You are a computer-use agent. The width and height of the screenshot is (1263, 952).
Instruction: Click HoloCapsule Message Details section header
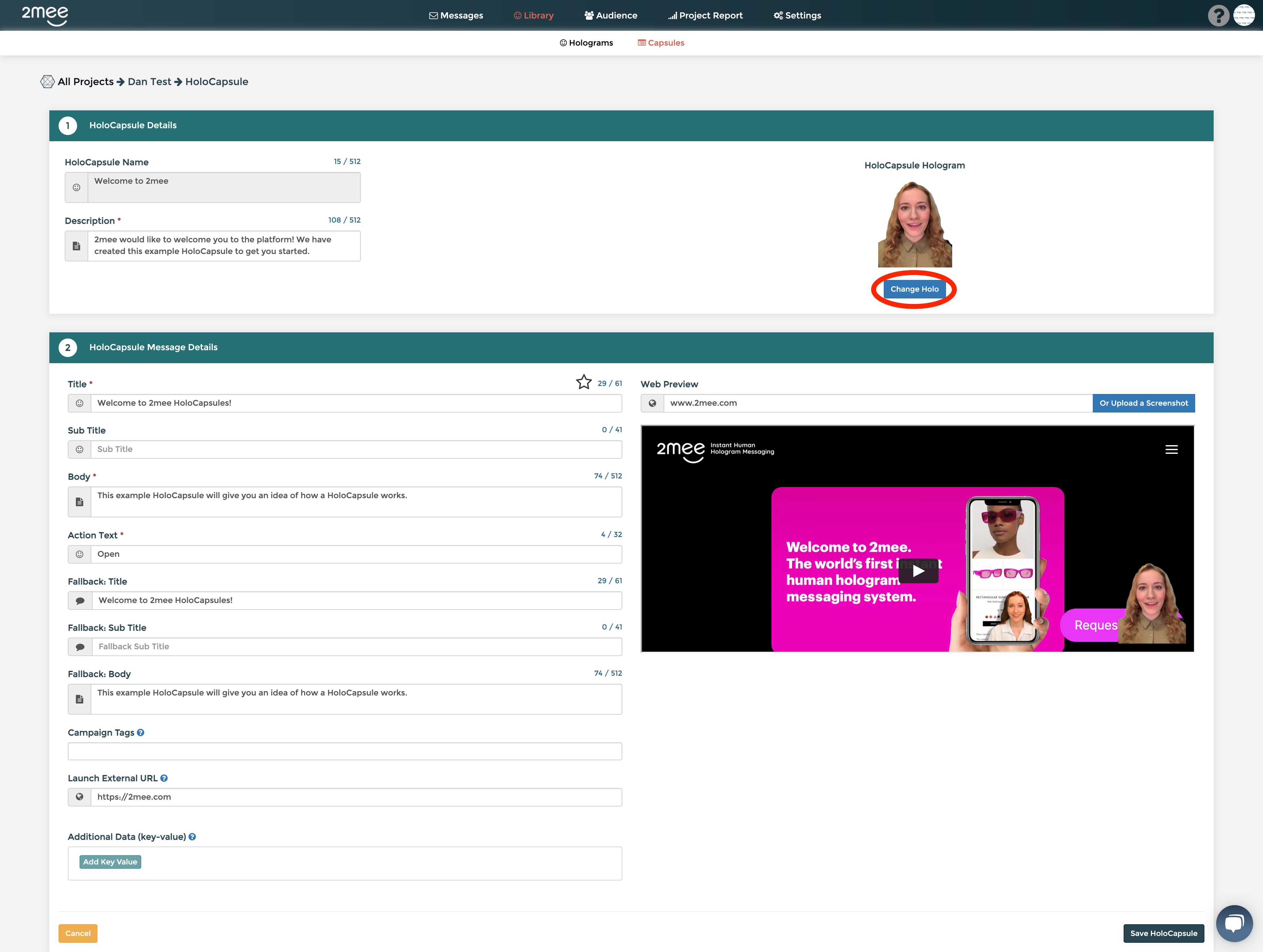pyautogui.click(x=631, y=347)
